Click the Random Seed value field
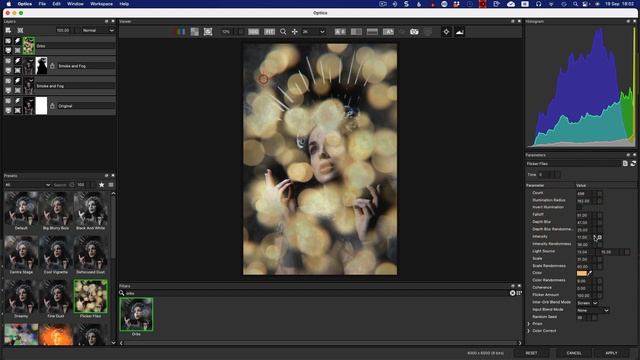The width and height of the screenshot is (640, 360). coord(581,318)
